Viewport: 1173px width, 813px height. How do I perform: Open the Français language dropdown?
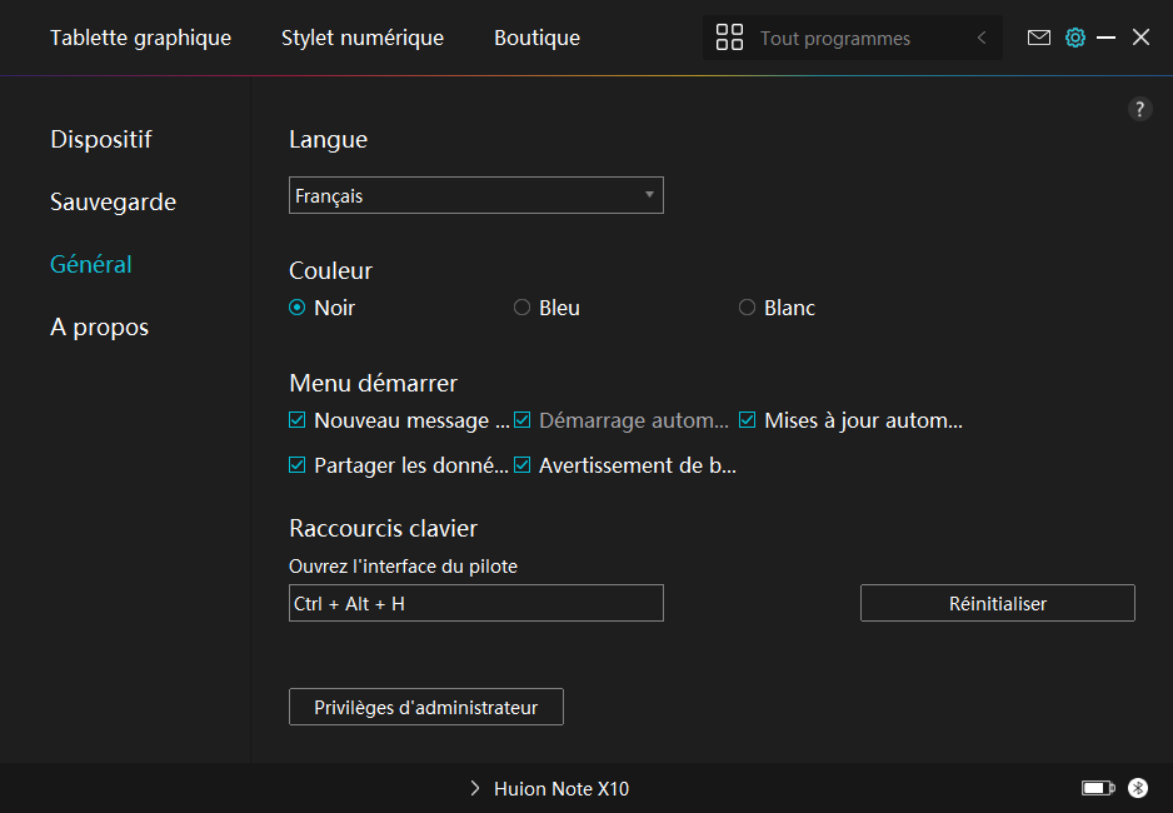pyautogui.click(x=476, y=196)
